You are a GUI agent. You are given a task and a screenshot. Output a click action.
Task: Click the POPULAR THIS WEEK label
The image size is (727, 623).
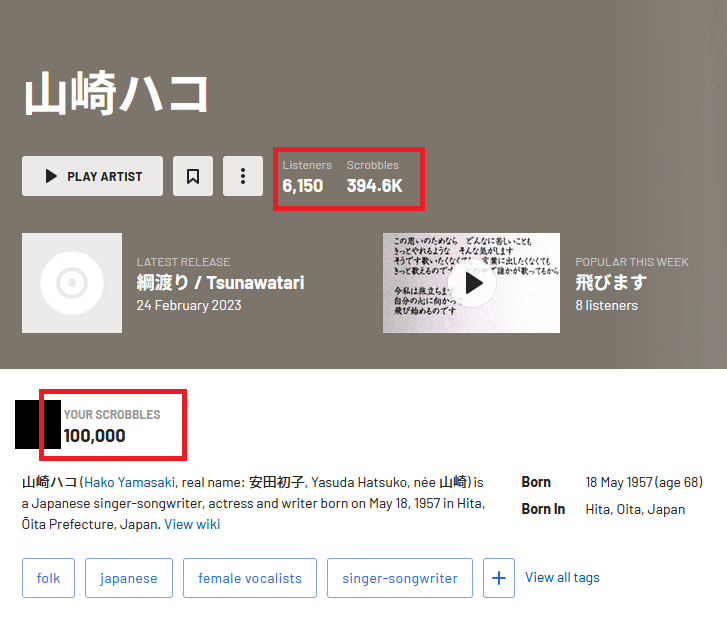(632, 262)
